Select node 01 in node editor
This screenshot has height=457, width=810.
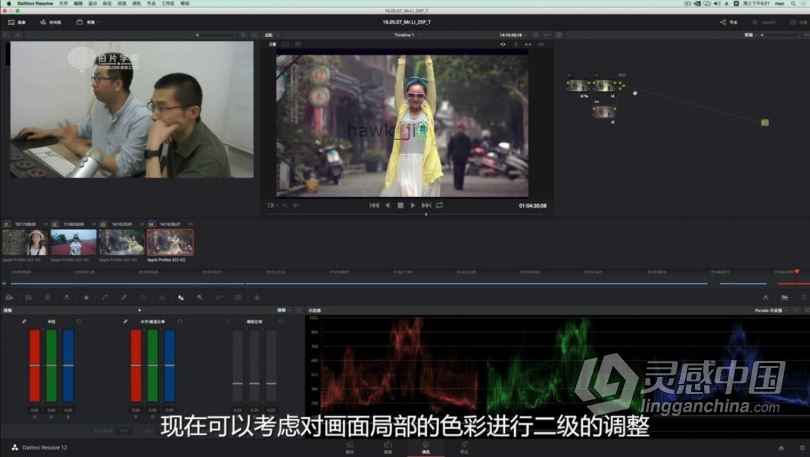coord(578,86)
